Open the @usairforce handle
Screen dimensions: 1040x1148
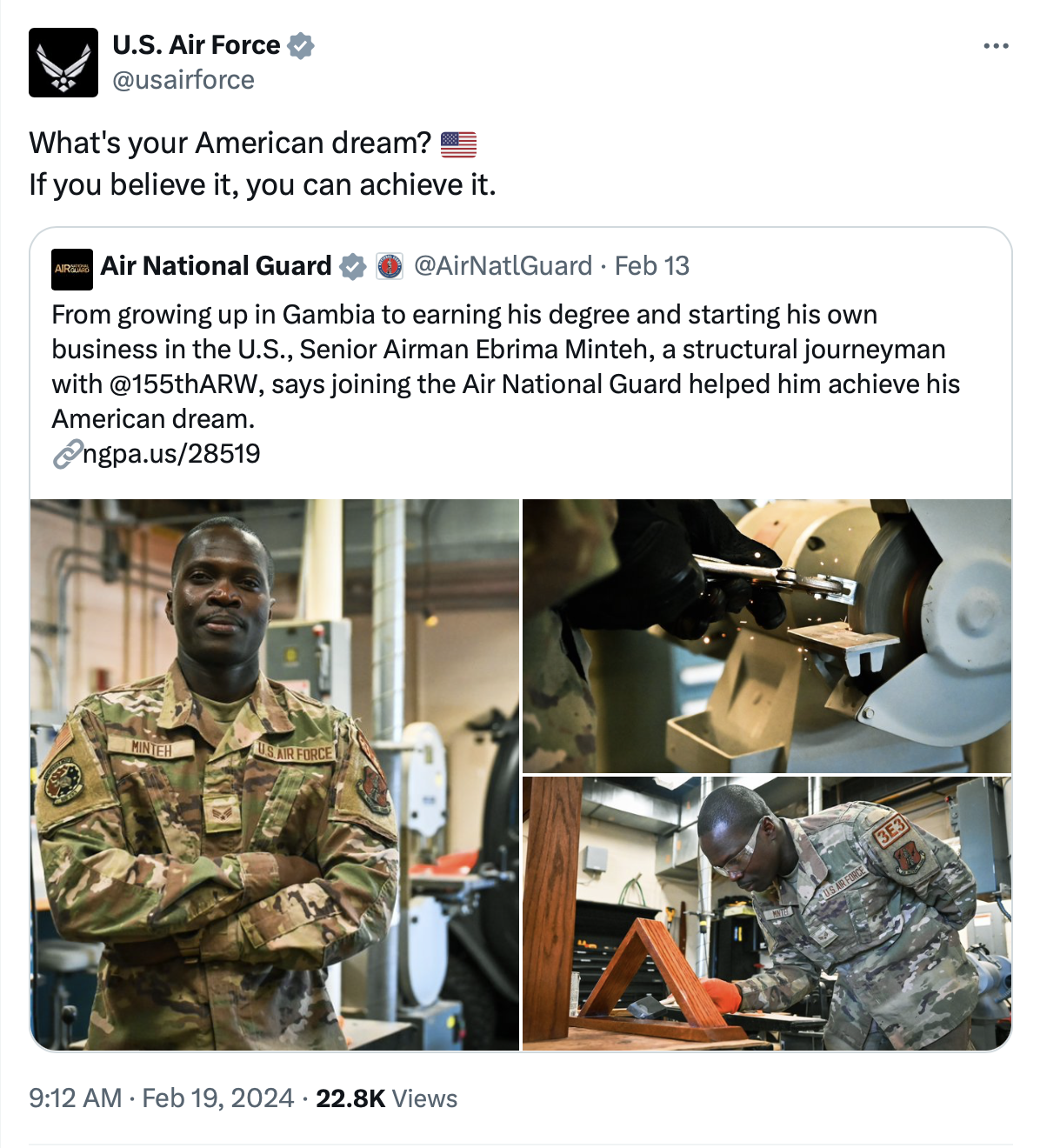183,80
